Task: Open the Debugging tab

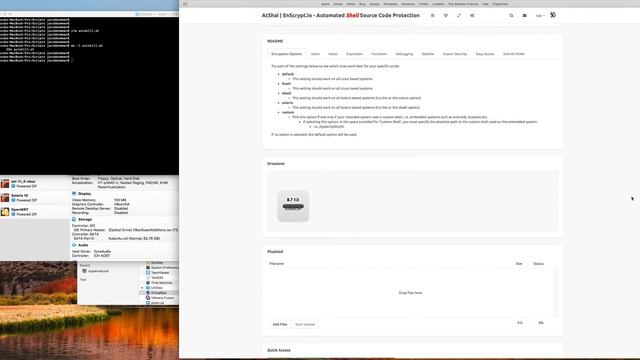Action: [x=404, y=54]
